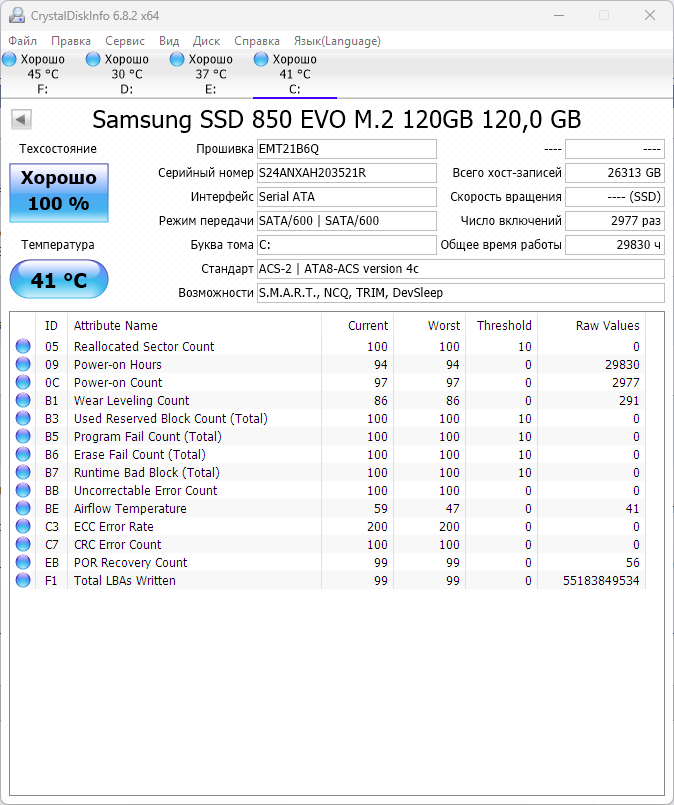Select disk C: status orb at 41 °C

[261, 59]
